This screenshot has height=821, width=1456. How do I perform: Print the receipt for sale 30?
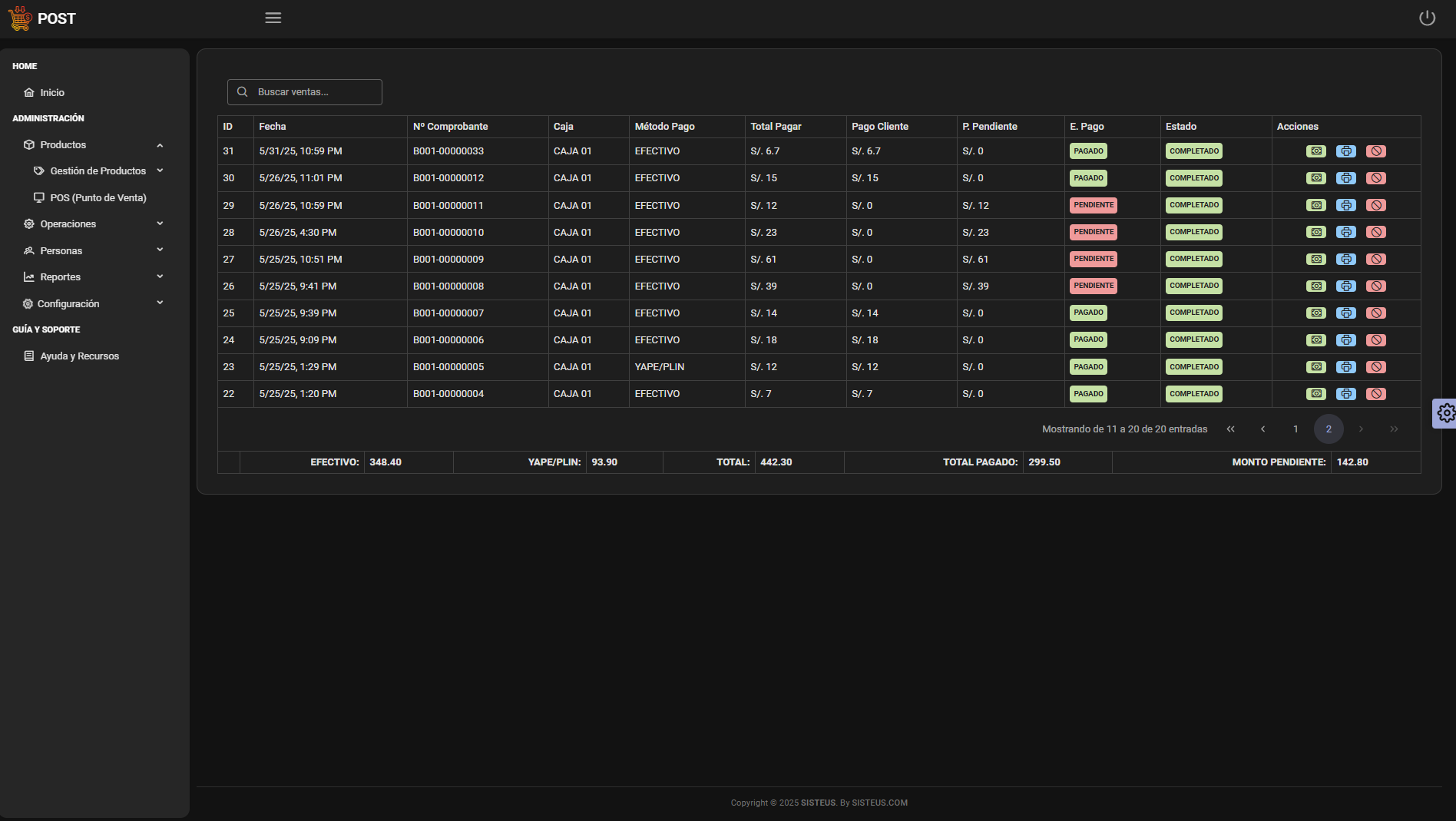click(x=1346, y=178)
